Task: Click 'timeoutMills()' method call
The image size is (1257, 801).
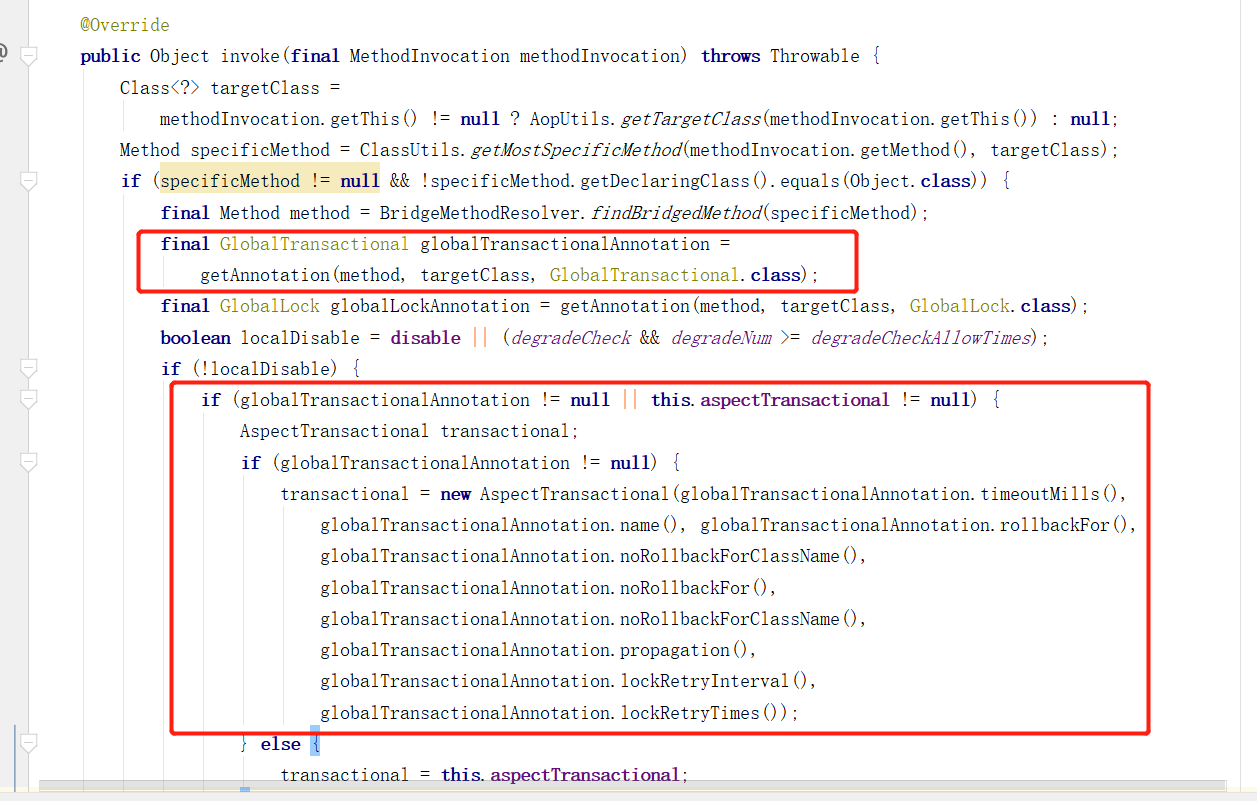Action: pyautogui.click(x=1050, y=494)
